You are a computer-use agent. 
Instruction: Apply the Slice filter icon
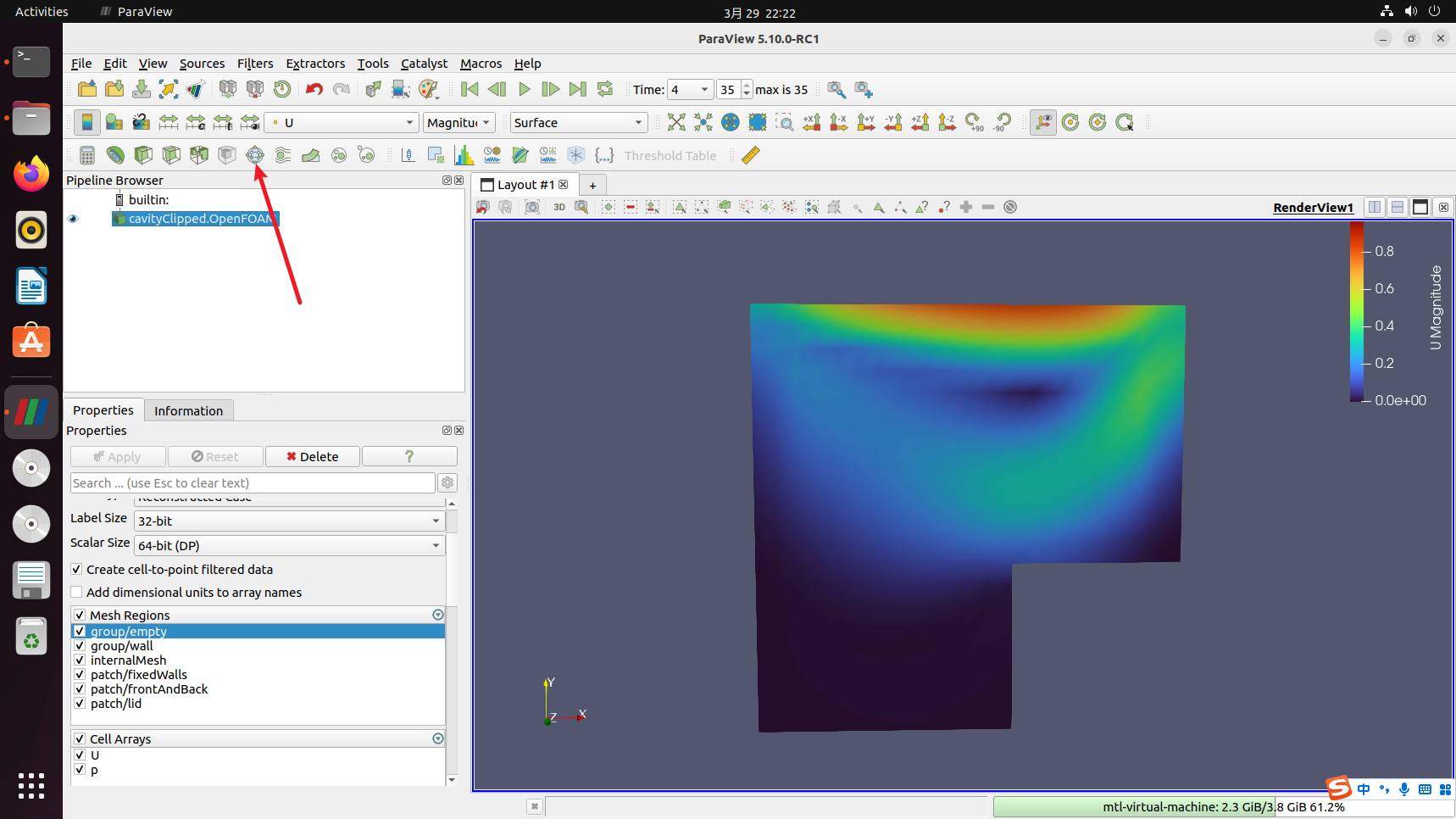pyautogui.click(x=171, y=155)
